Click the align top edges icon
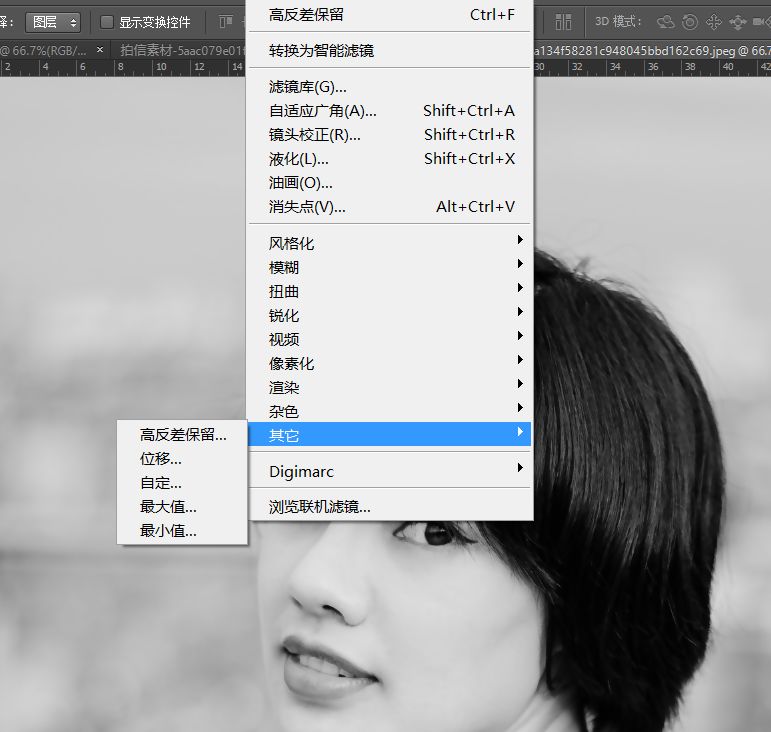This screenshot has width=771, height=732. 225,22
